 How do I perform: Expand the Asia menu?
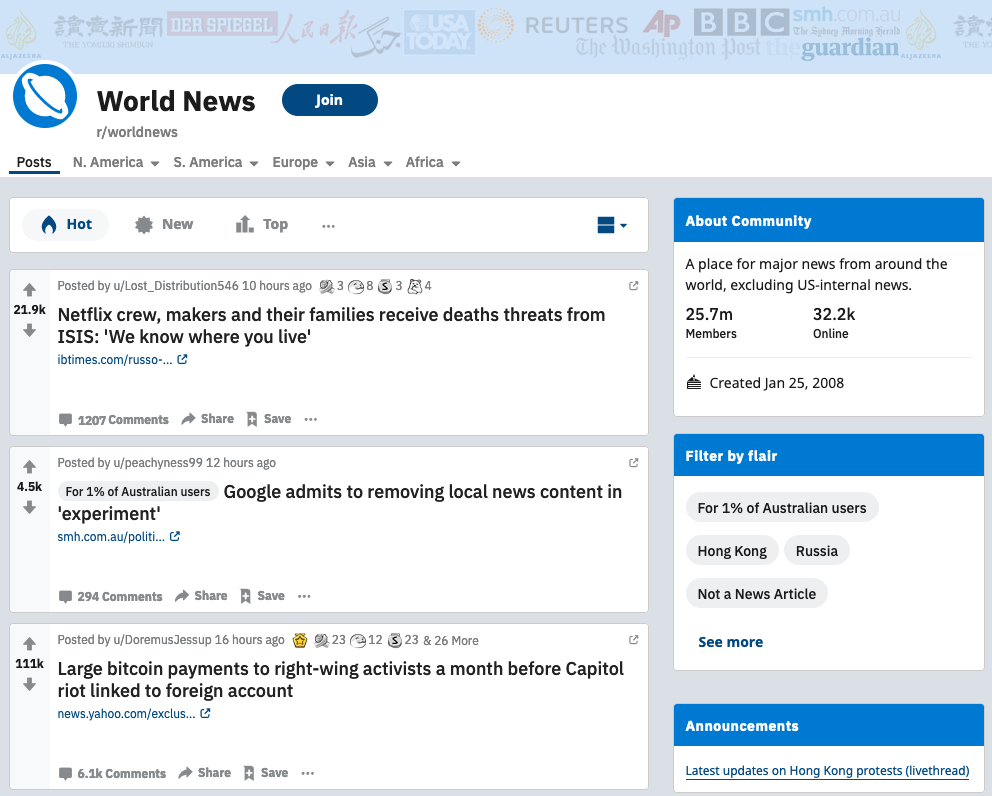click(370, 163)
